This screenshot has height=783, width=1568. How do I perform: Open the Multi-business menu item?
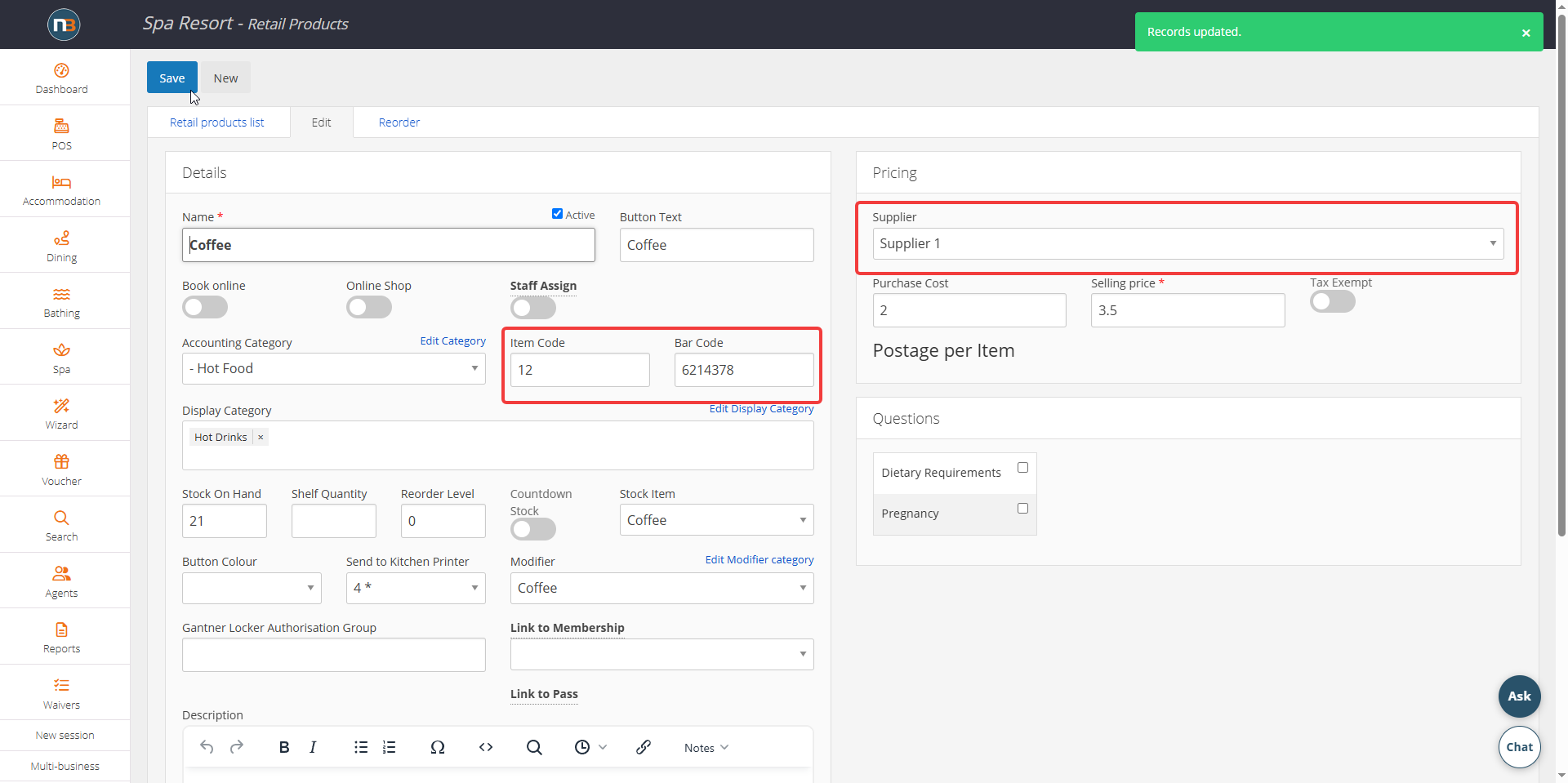pos(65,766)
